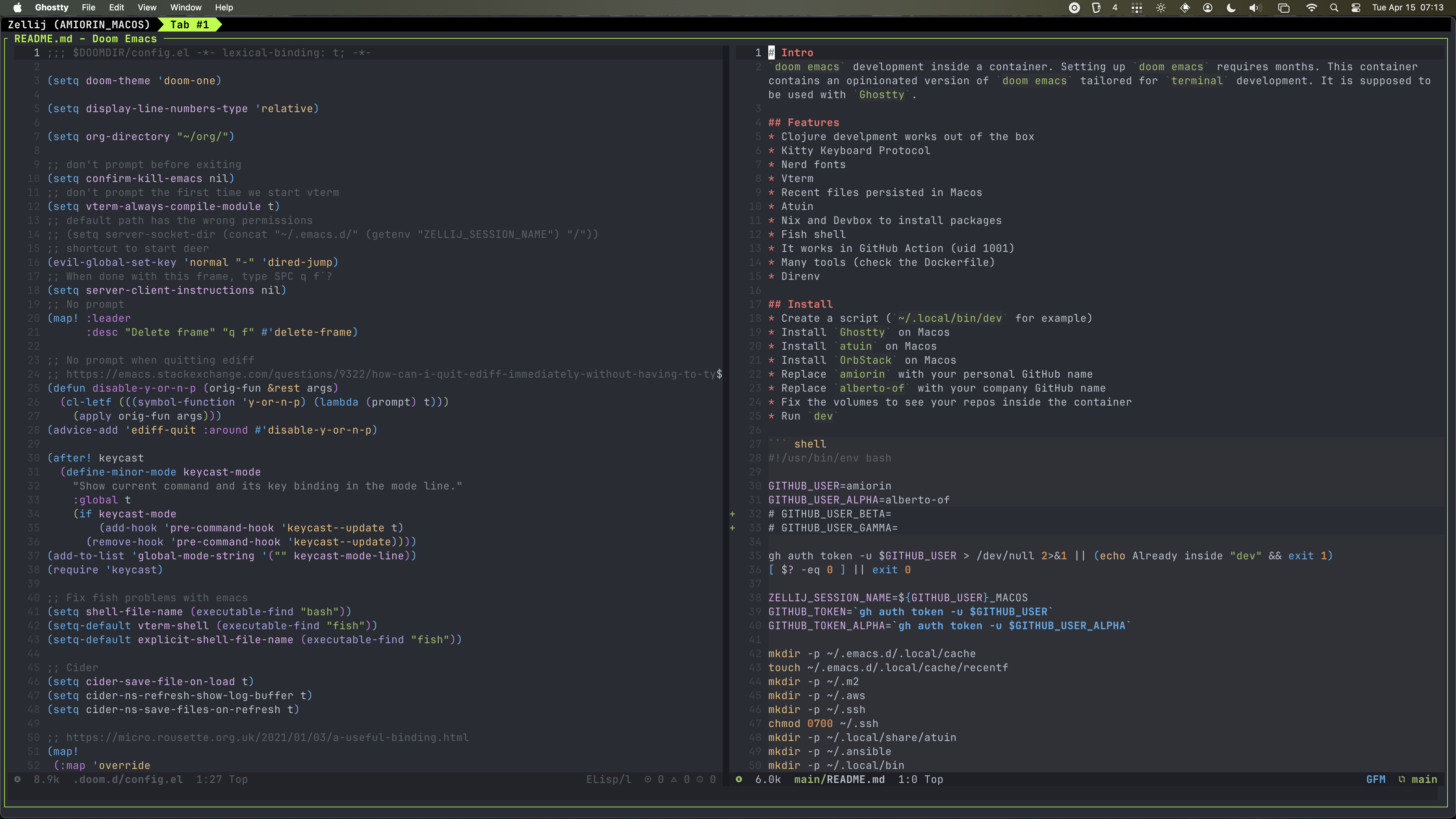The width and height of the screenshot is (1456, 819).
Task: Open the Help menu
Action: coord(224,7)
